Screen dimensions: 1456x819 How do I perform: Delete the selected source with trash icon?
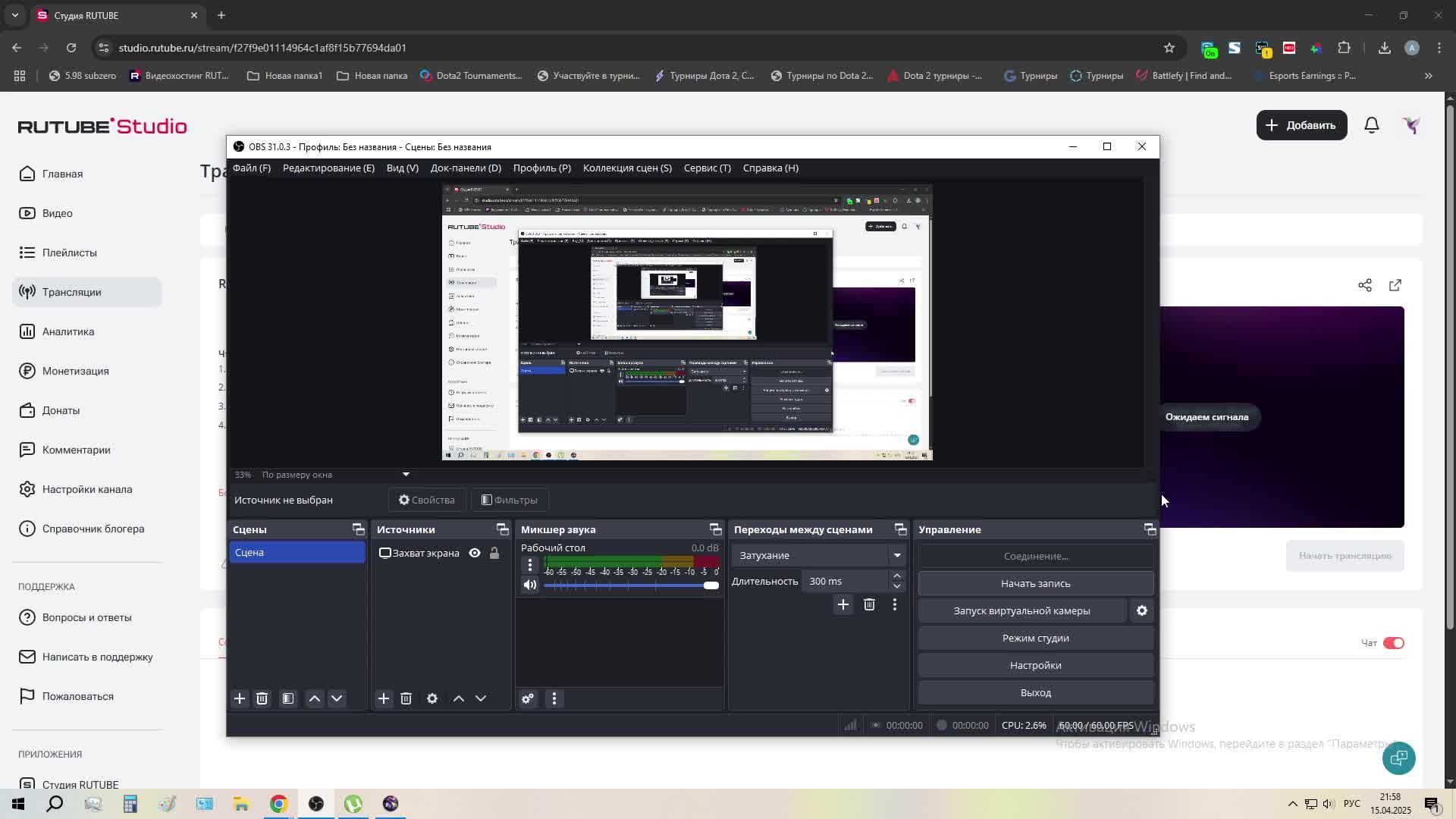coord(406,698)
